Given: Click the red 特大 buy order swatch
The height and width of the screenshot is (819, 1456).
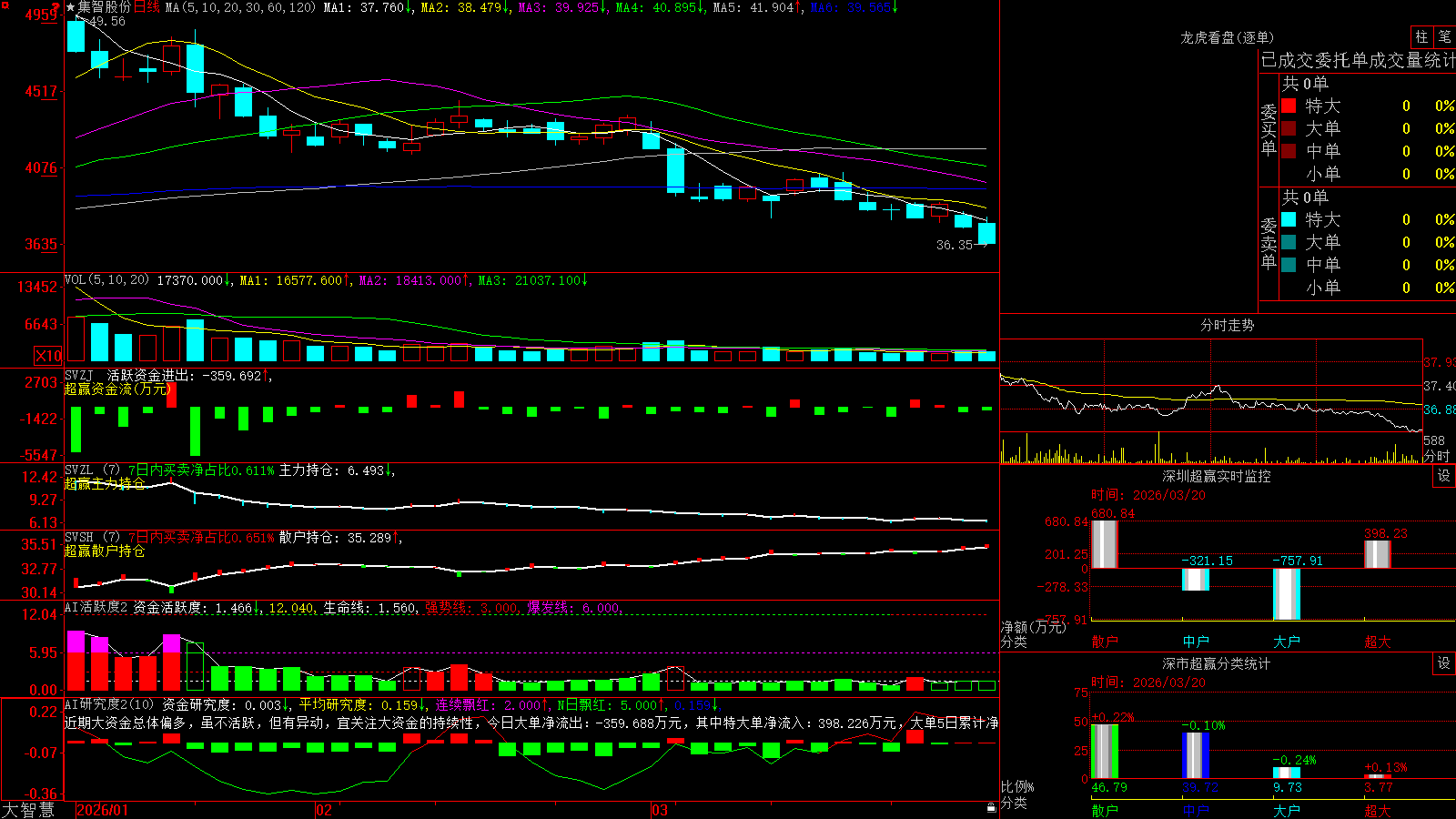Looking at the screenshot, I should 1289,106.
